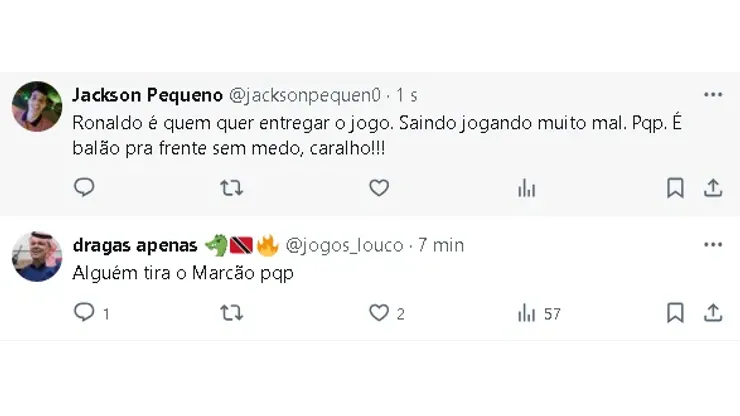Viewport: 740px width, 416px height.
Task: Like the 'Alguém tira o Marcão' tweet
Action: coord(378,313)
